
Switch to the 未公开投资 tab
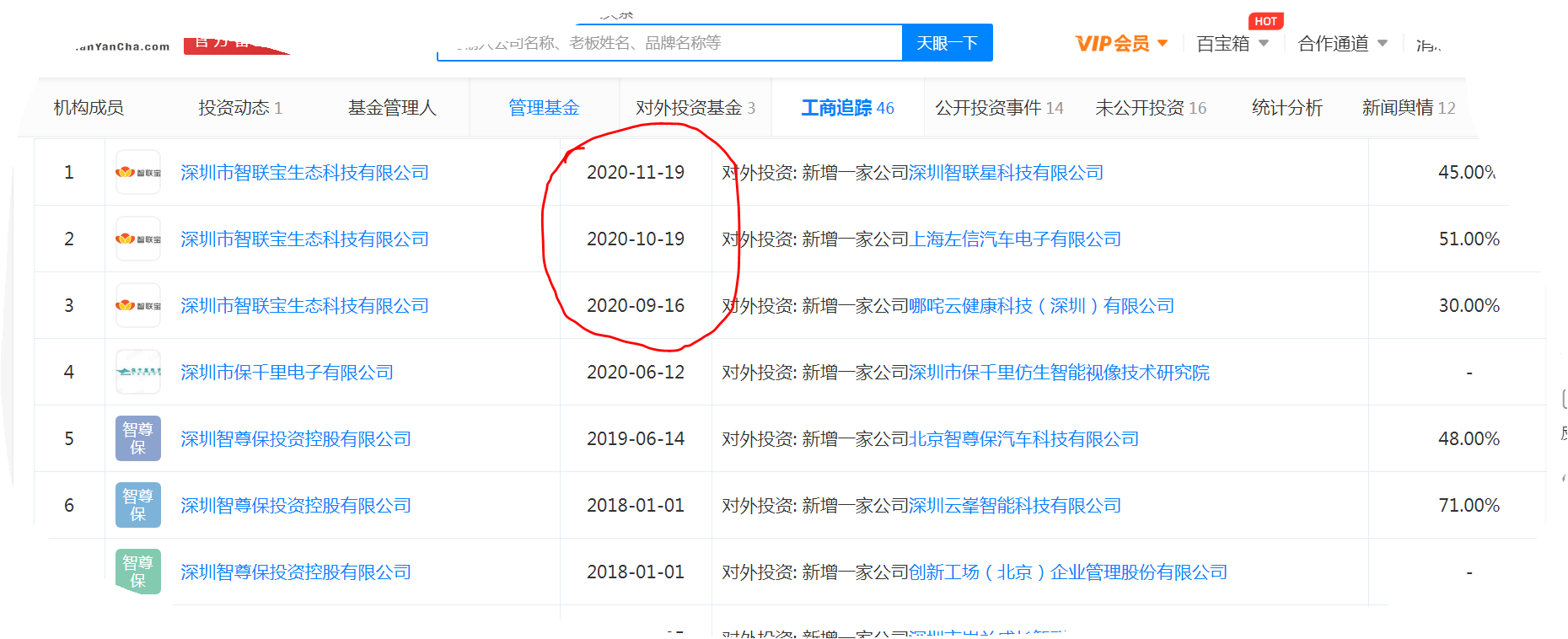[x=1151, y=108]
